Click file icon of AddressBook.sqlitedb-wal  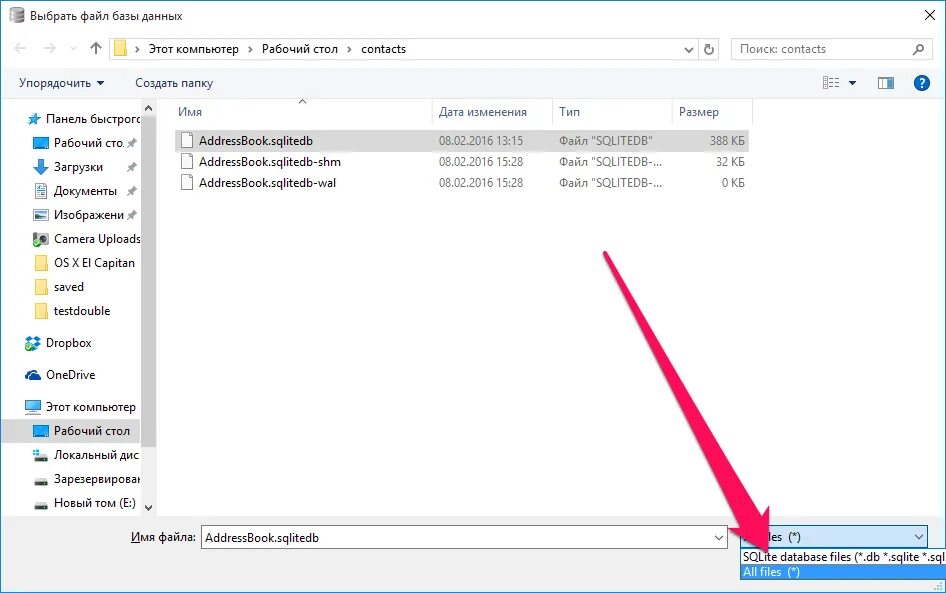[x=187, y=183]
